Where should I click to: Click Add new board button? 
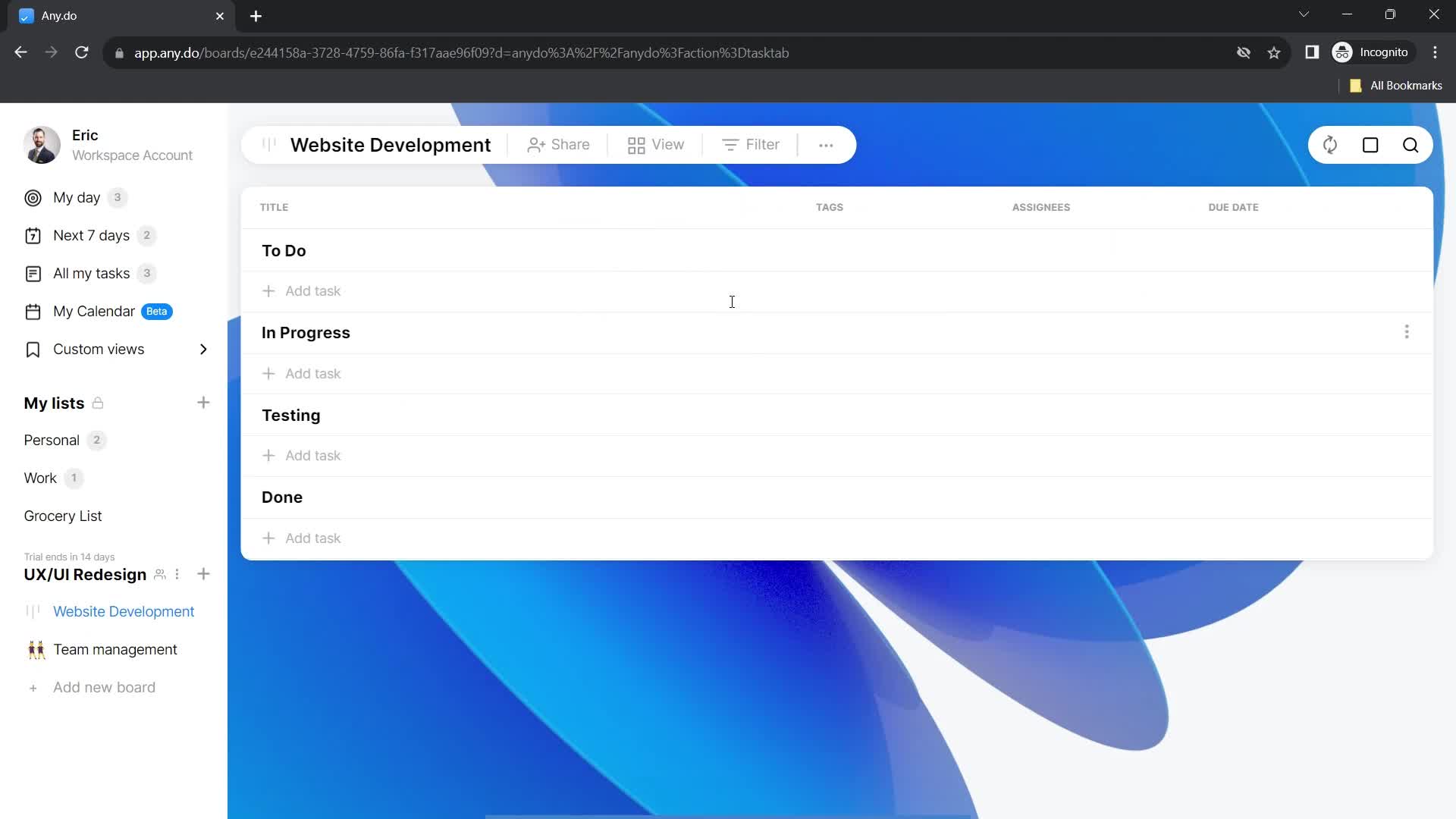[x=104, y=687]
